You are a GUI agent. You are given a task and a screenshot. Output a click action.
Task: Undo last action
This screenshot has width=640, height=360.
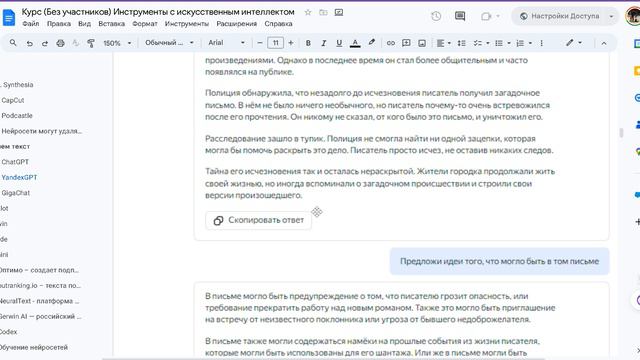pyautogui.click(x=29, y=43)
